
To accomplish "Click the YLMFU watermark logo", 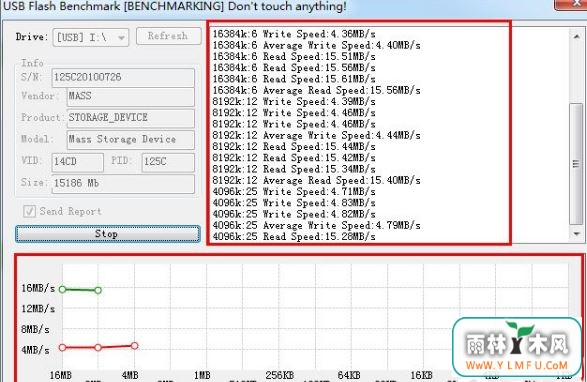I will pos(517,347).
